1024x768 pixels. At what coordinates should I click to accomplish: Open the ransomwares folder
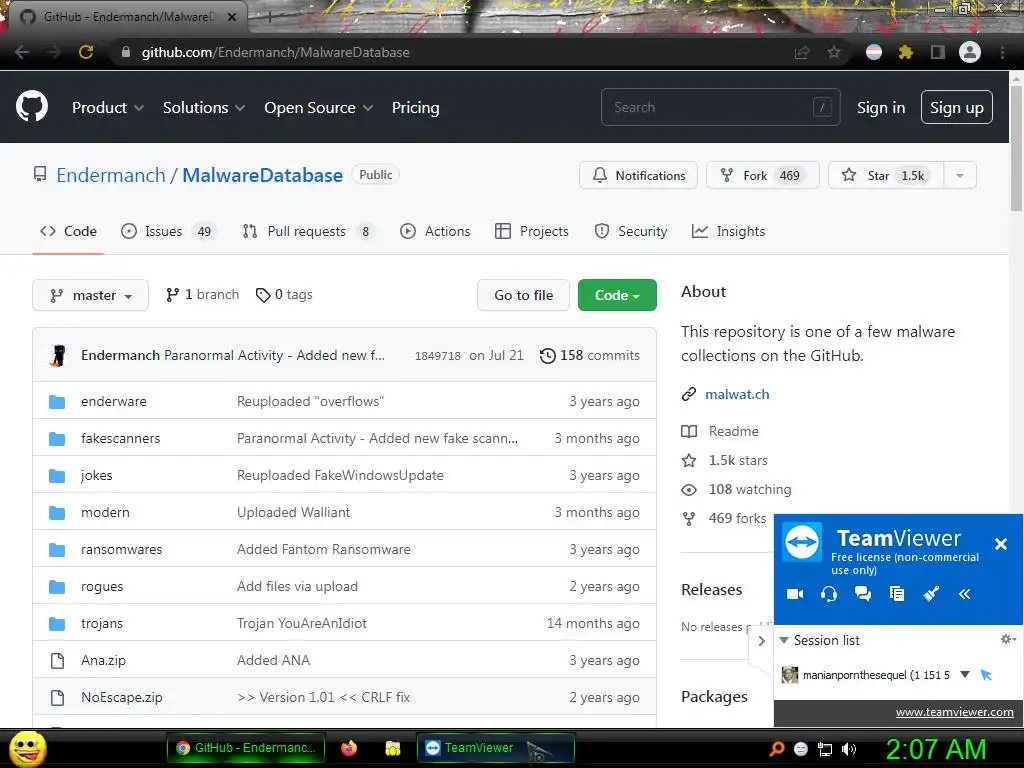pos(121,549)
